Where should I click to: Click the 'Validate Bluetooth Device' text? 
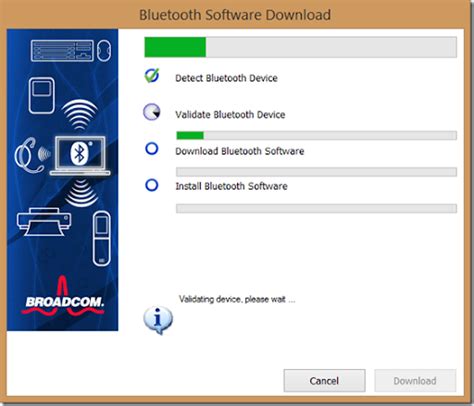pos(230,115)
